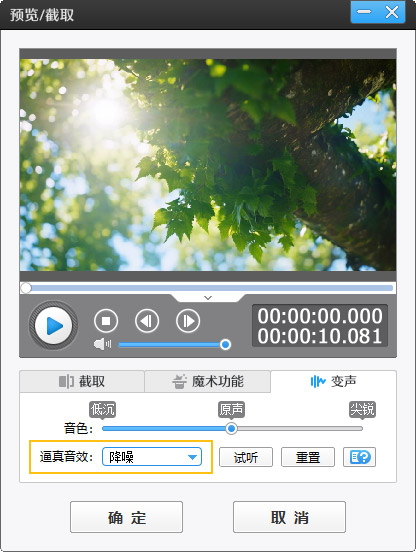416x552 pixels.
Task: Click the 重置 button
Action: (x=308, y=457)
